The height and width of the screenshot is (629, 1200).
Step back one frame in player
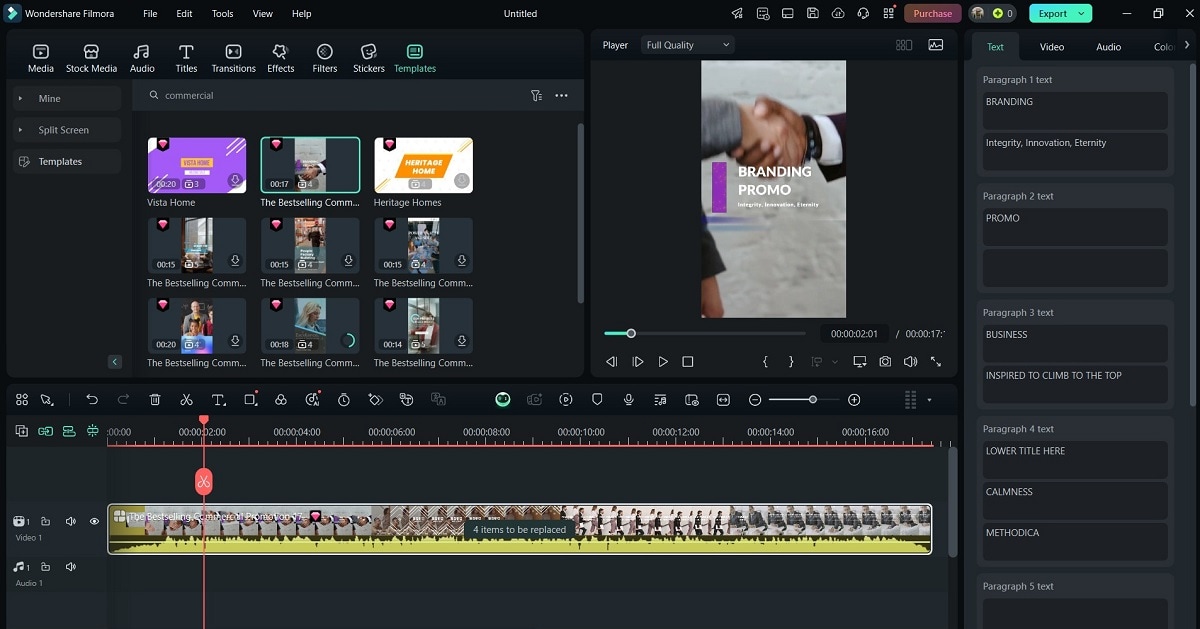(612, 362)
